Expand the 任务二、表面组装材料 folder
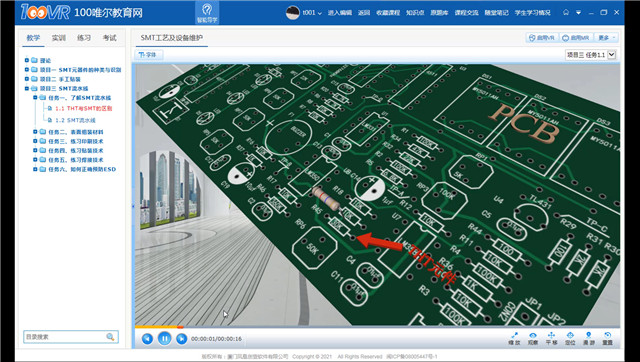The height and width of the screenshot is (362, 640). tap(35, 131)
